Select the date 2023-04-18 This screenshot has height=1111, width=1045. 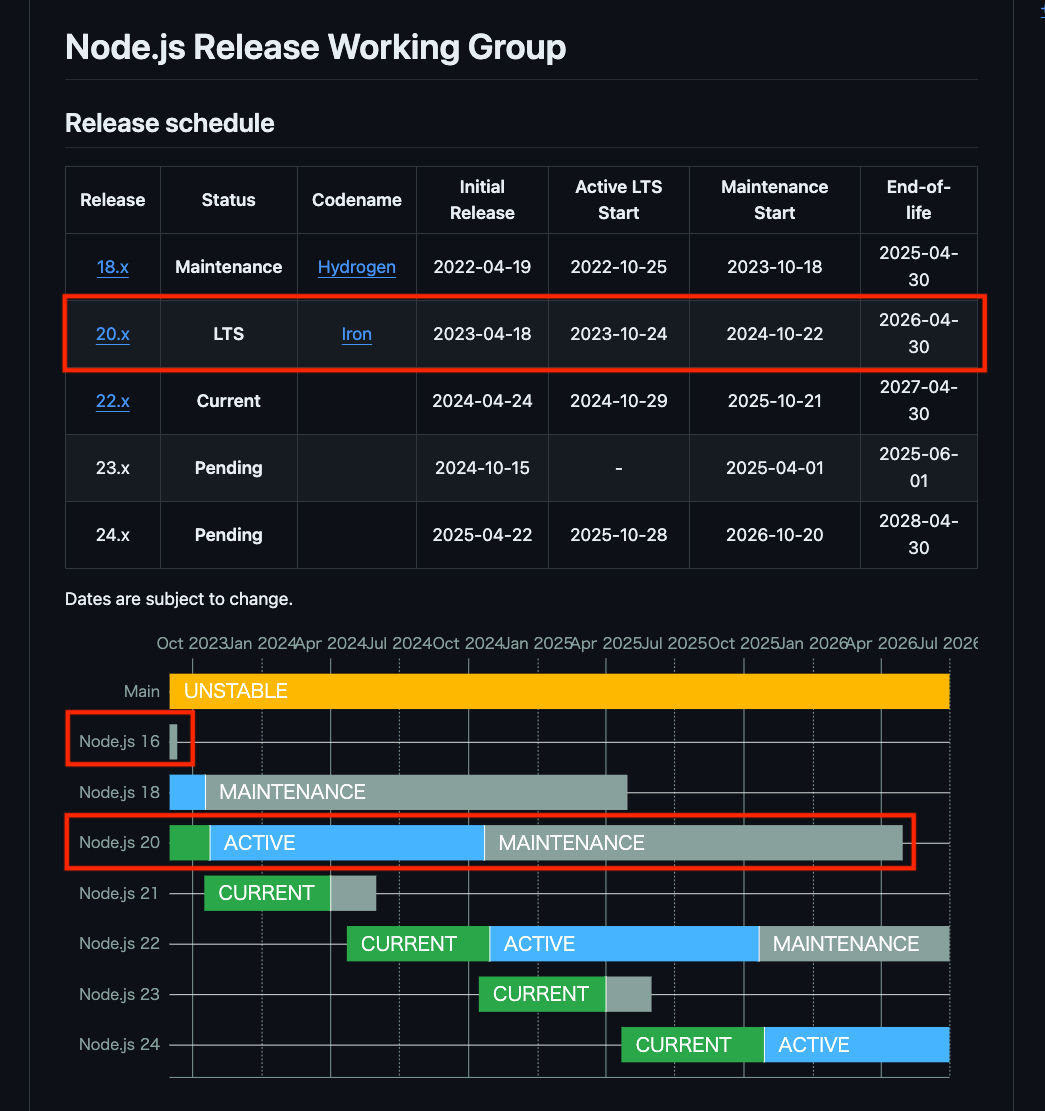tap(482, 334)
